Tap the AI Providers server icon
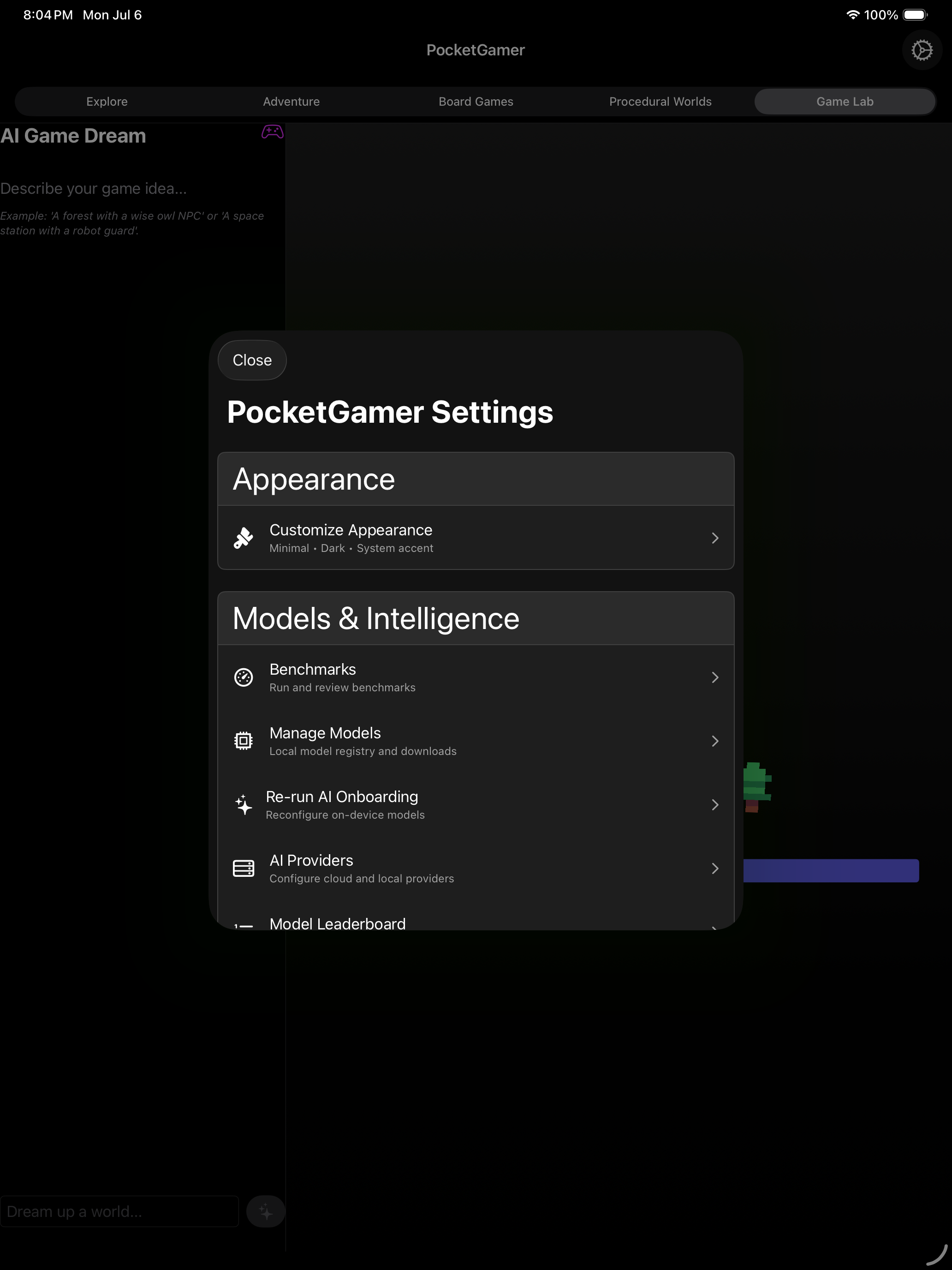 pyautogui.click(x=244, y=868)
